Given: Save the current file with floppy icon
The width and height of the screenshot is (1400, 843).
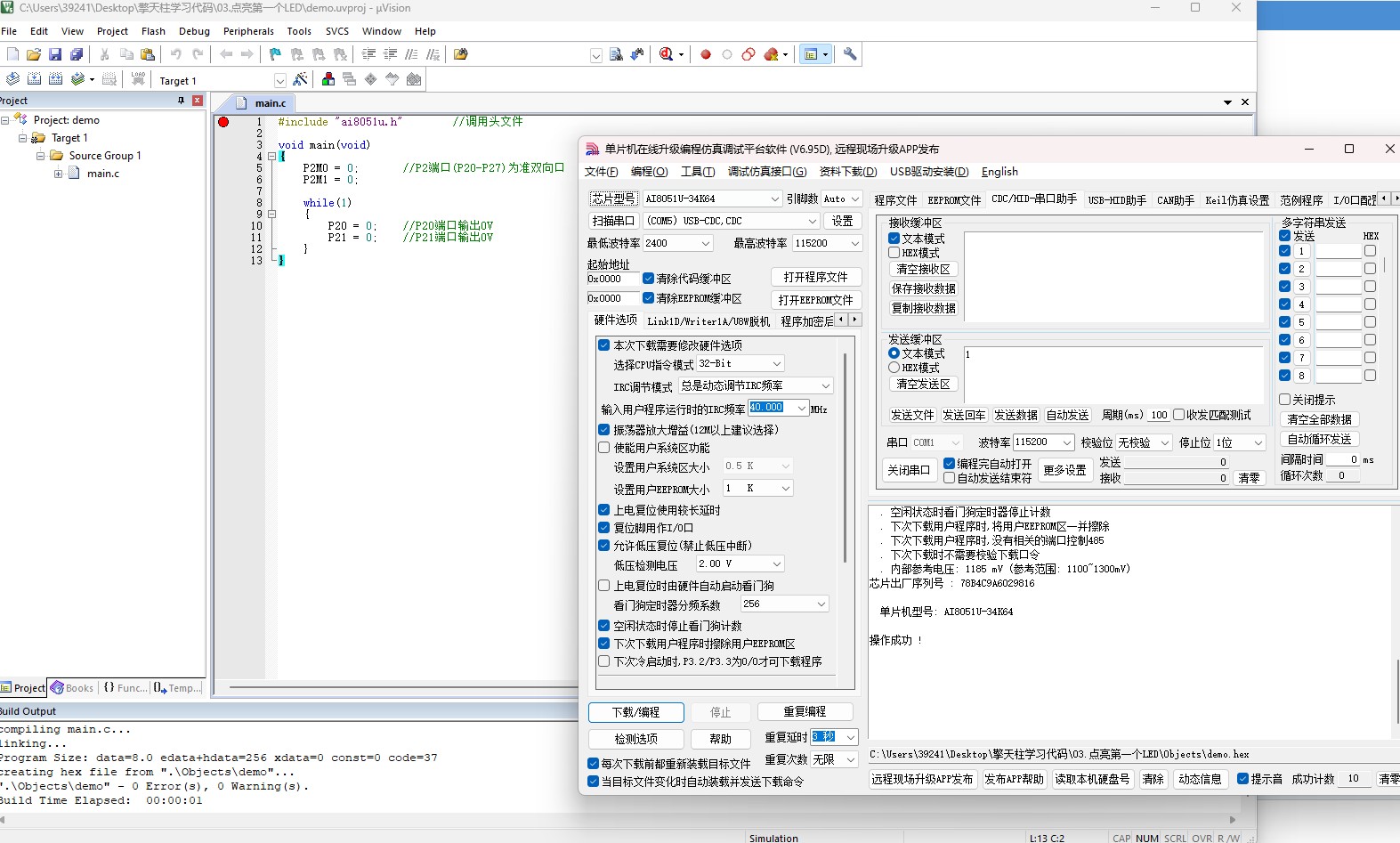Looking at the screenshot, I should point(55,54).
